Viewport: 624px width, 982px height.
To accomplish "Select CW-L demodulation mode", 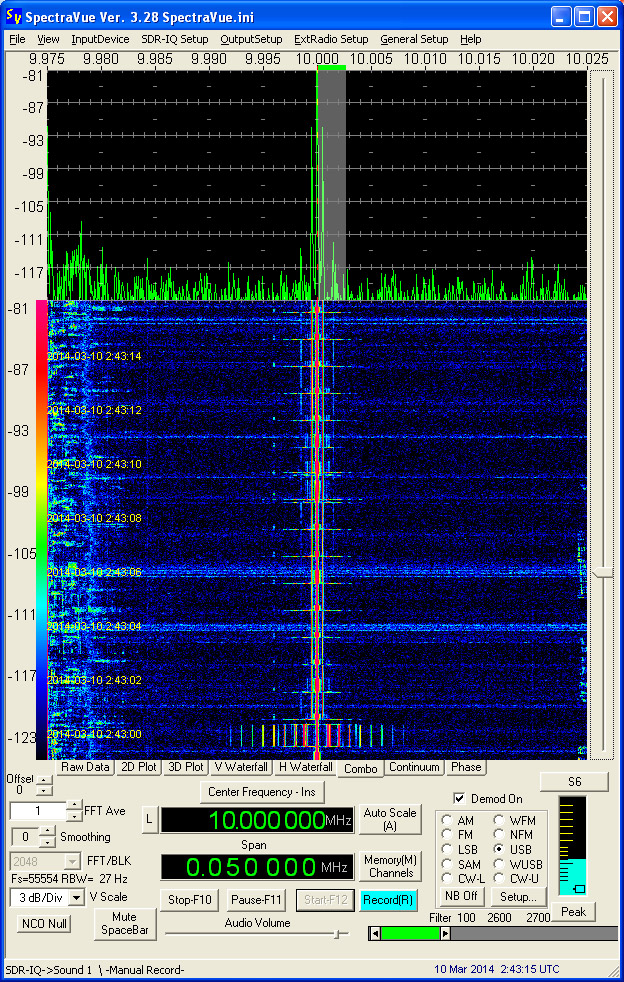I will tap(447, 879).
